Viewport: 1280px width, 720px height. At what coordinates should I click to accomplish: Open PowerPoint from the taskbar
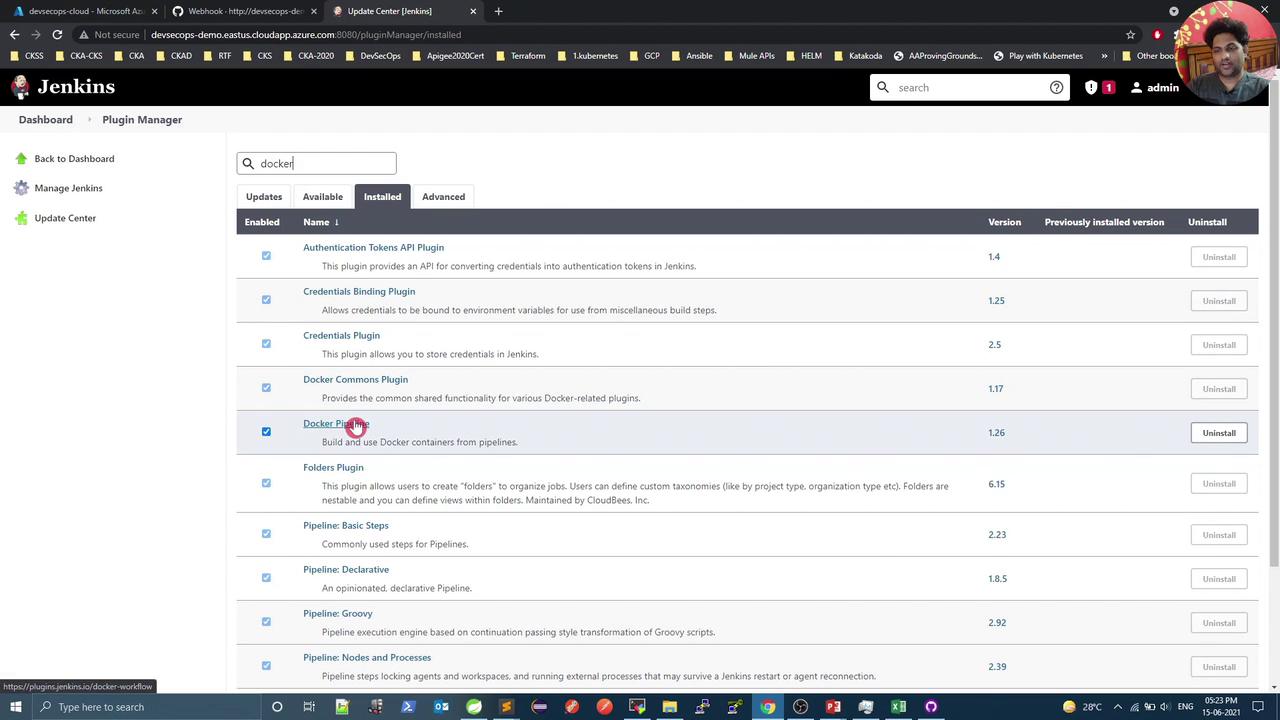point(833,707)
